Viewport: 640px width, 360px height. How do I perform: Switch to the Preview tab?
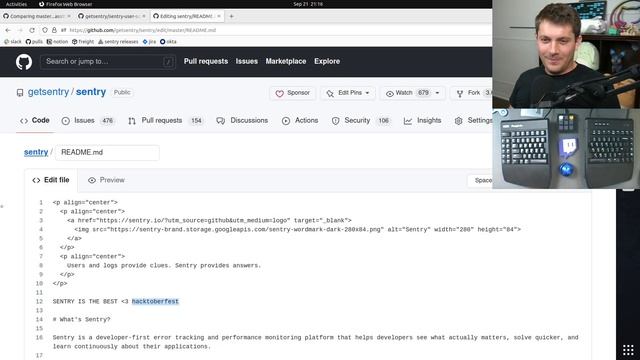106,180
